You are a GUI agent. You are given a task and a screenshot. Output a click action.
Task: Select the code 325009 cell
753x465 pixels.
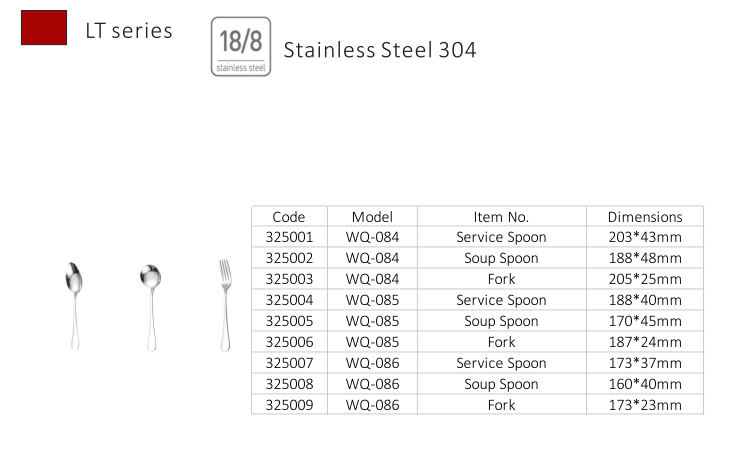pyautogui.click(x=289, y=405)
